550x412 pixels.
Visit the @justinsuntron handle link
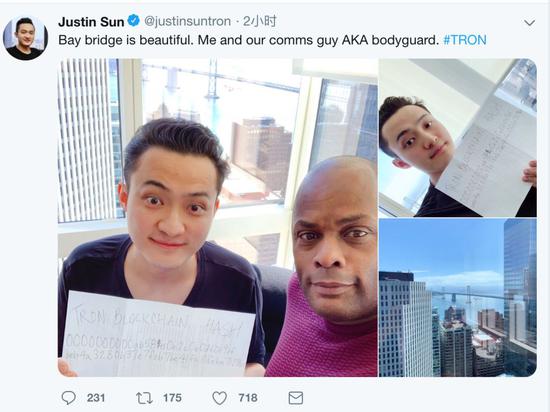click(x=187, y=21)
